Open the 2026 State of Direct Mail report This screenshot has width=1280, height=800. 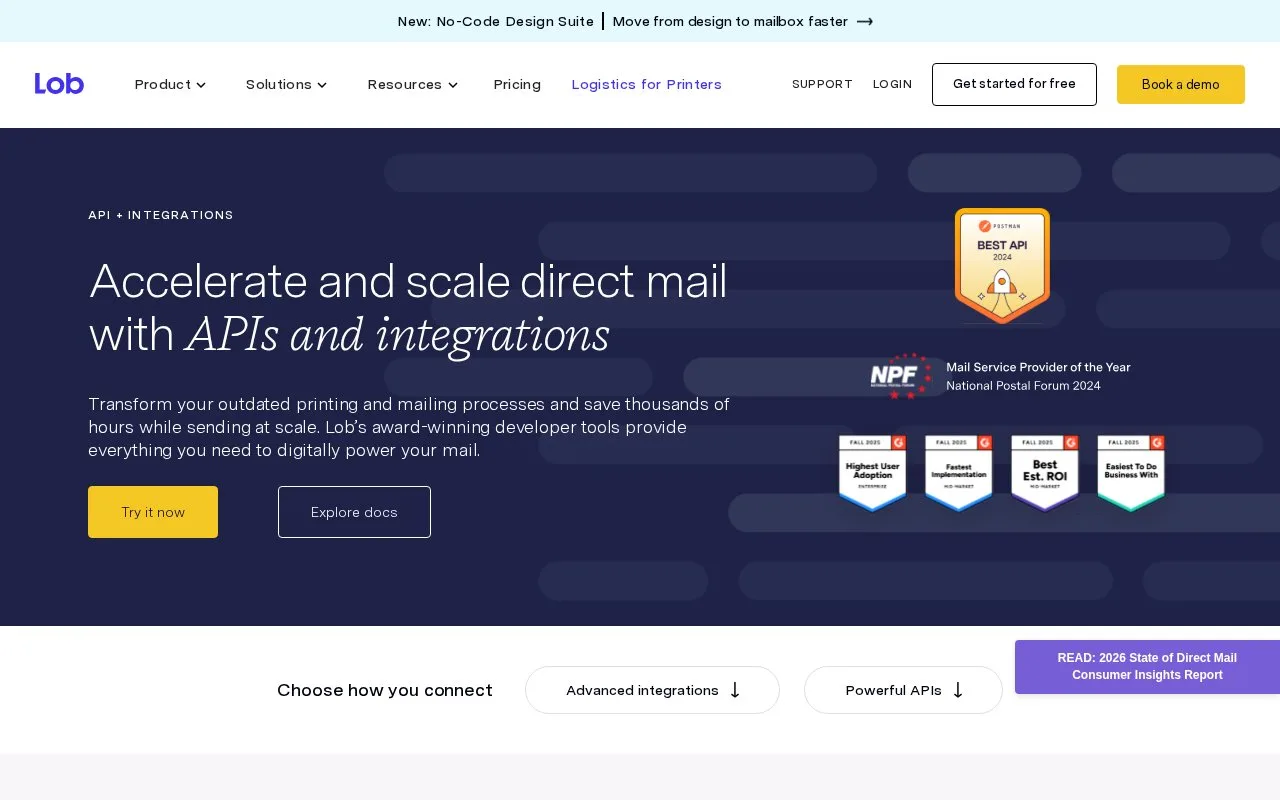coord(1147,667)
